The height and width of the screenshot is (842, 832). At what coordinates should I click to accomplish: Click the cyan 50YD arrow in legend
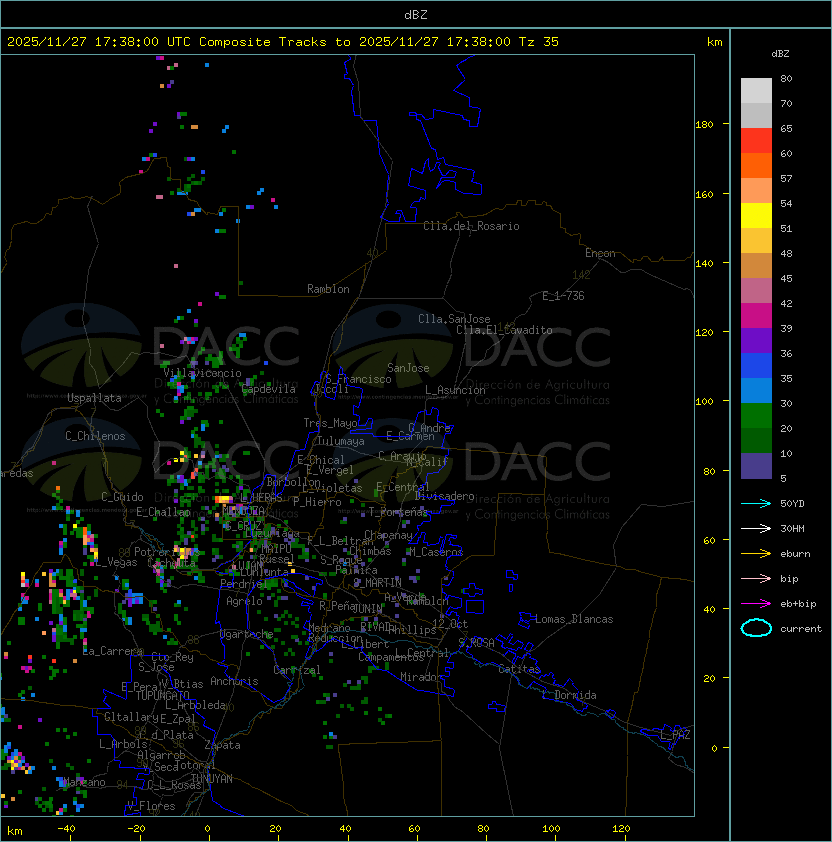point(756,503)
